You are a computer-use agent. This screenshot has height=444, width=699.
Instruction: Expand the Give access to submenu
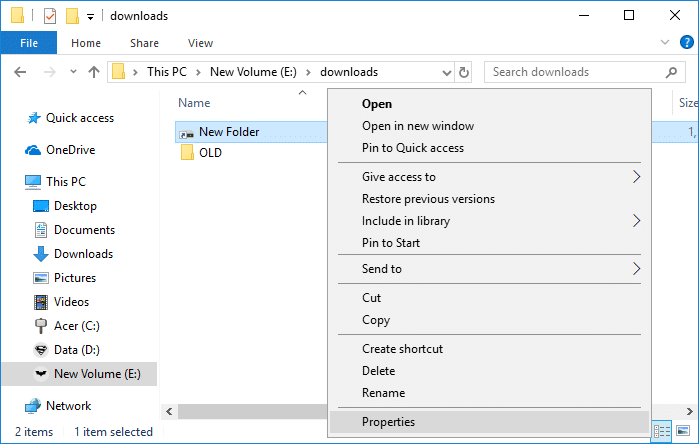pos(636,177)
